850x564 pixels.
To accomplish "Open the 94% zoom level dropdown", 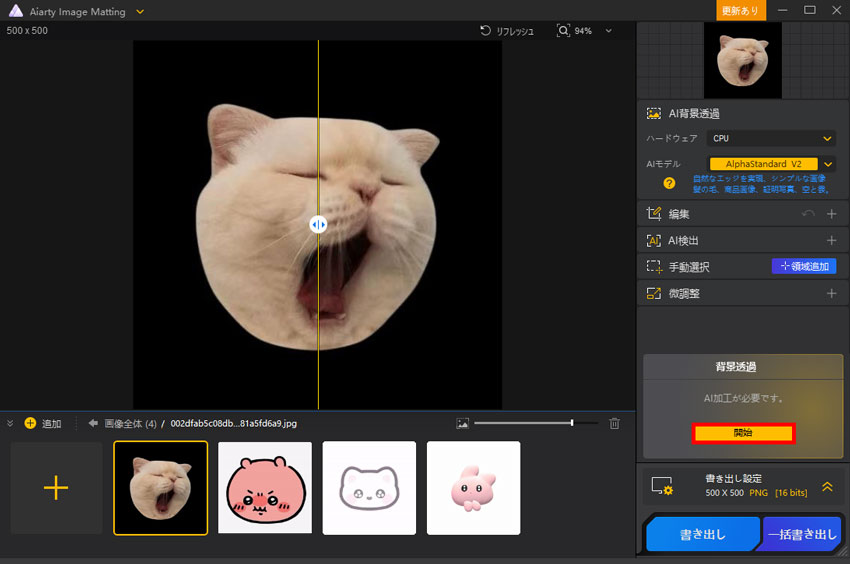I will click(x=608, y=31).
